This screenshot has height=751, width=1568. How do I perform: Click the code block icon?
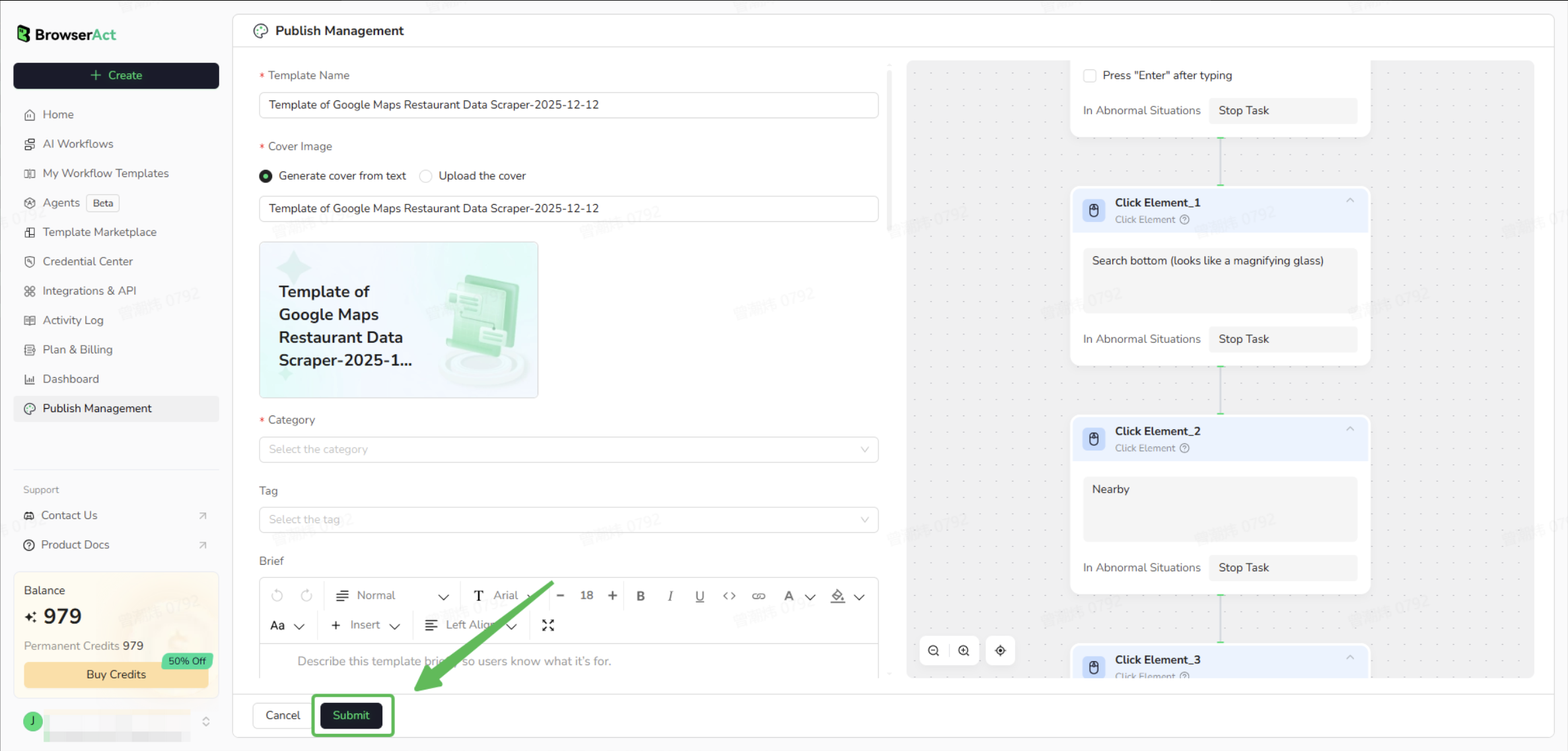coord(729,596)
